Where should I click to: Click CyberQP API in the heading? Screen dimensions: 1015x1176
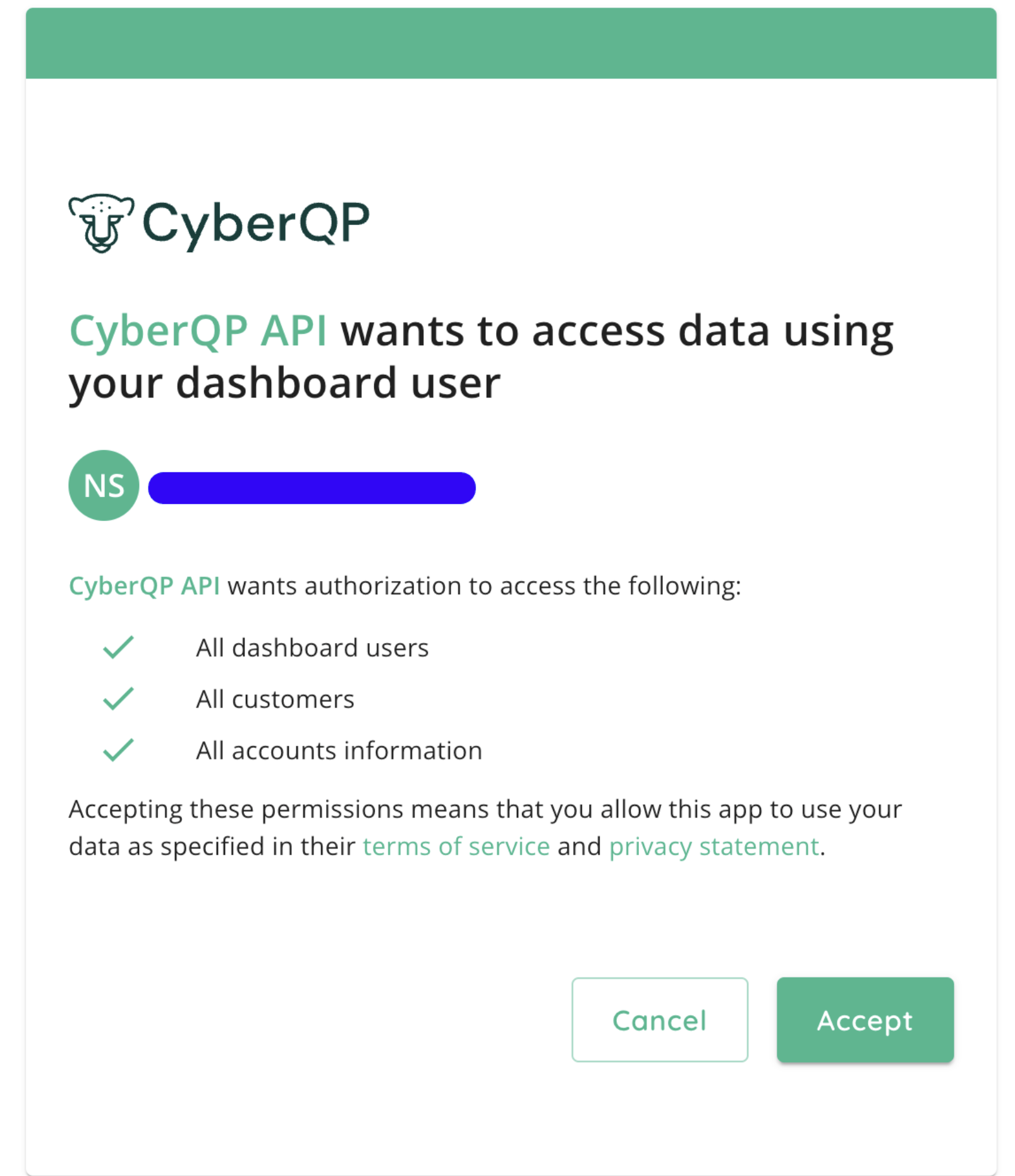click(x=198, y=331)
